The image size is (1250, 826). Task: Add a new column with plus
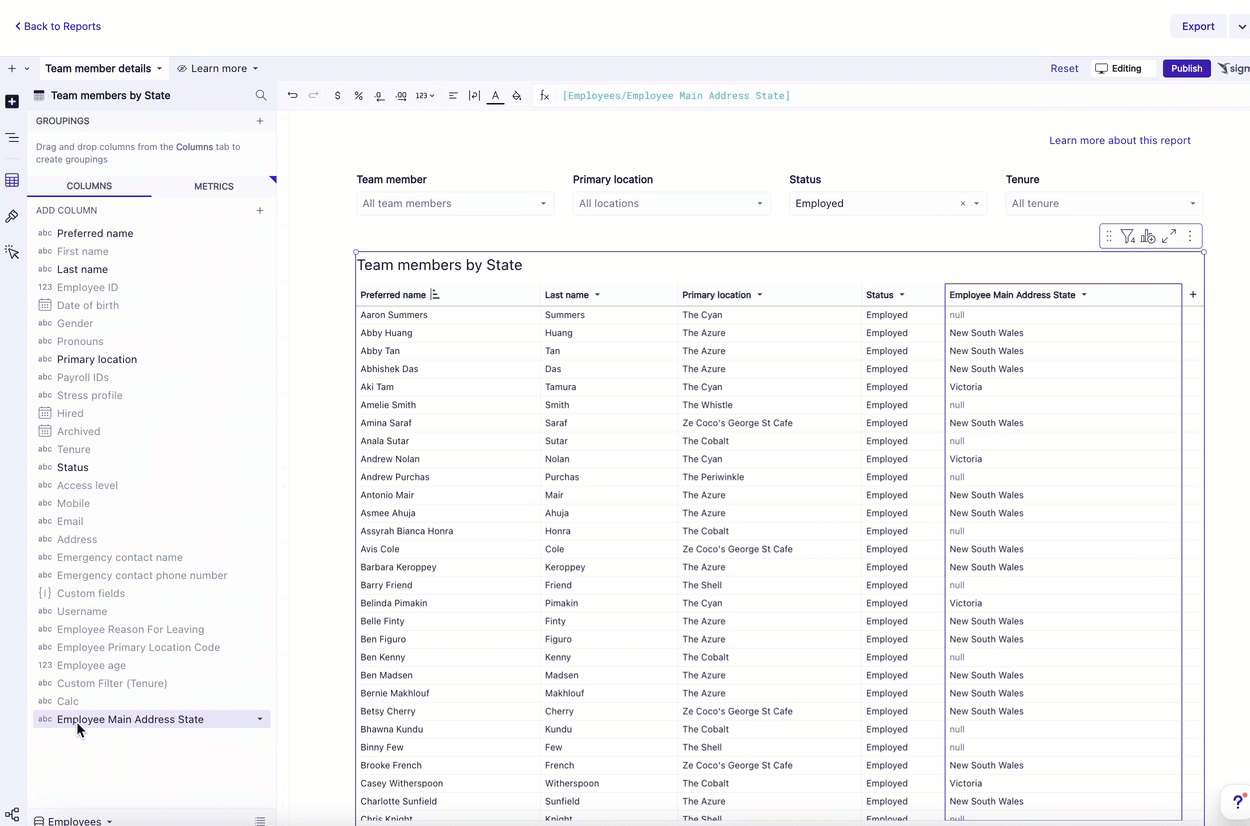[x=260, y=211]
